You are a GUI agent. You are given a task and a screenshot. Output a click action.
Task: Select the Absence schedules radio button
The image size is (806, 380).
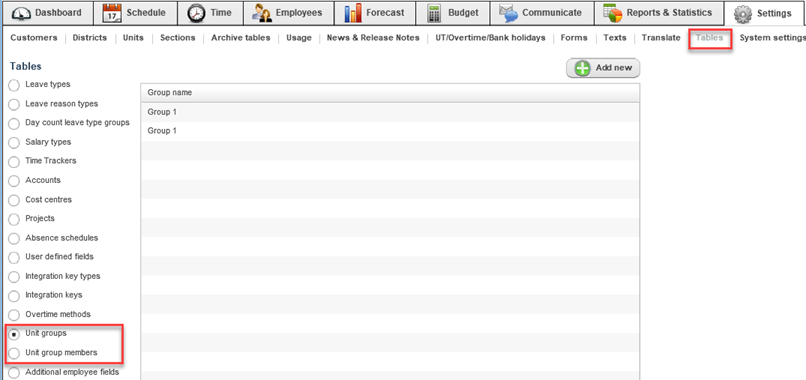point(14,239)
